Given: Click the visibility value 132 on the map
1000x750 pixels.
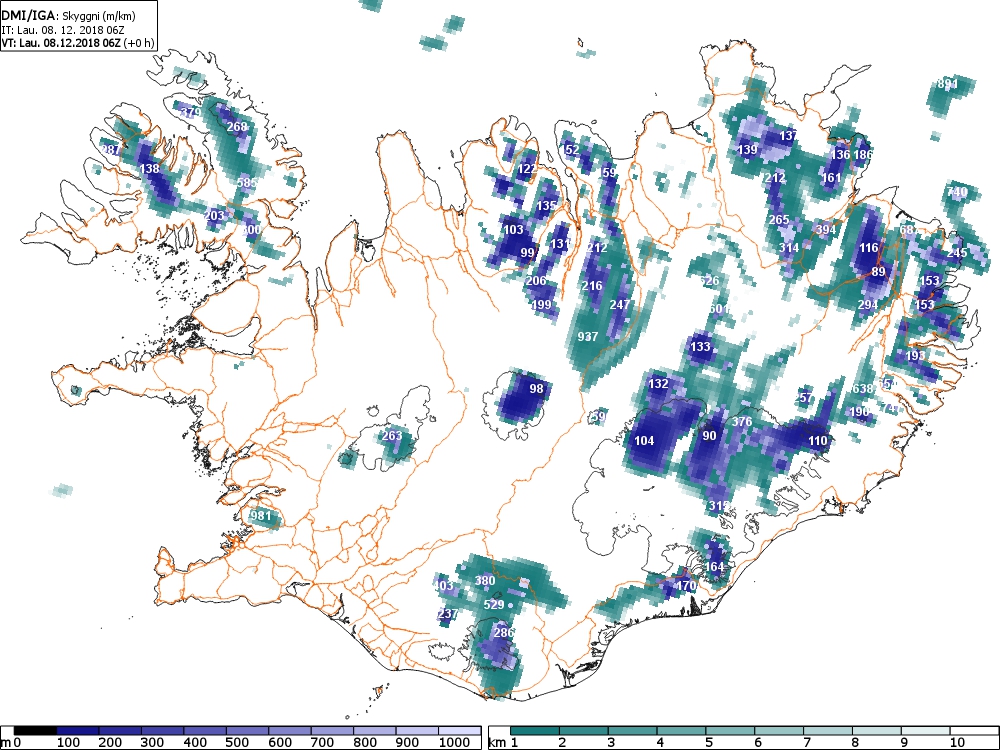Looking at the screenshot, I should (658, 383).
